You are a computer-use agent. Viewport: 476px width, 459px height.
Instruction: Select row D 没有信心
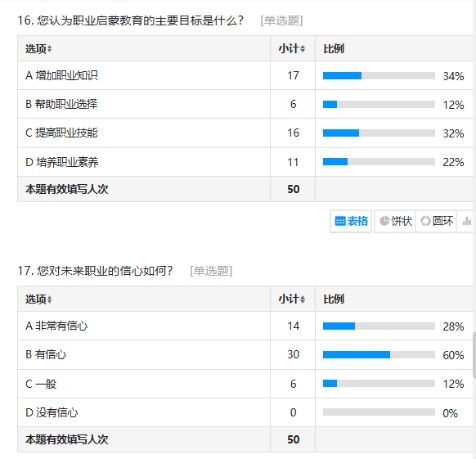tap(245, 412)
